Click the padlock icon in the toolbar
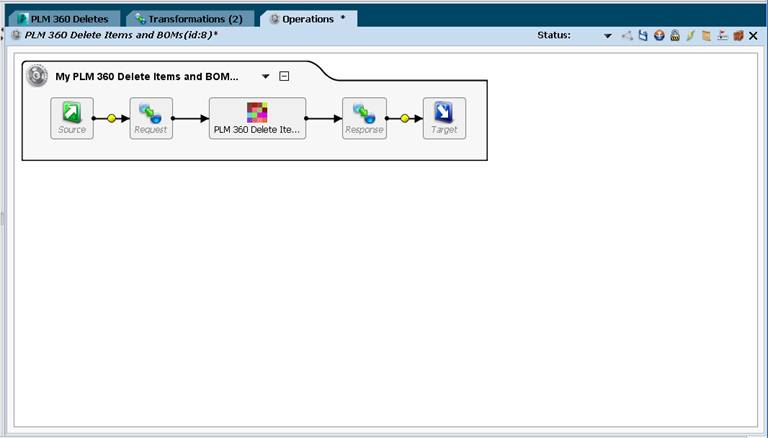 tap(675, 35)
